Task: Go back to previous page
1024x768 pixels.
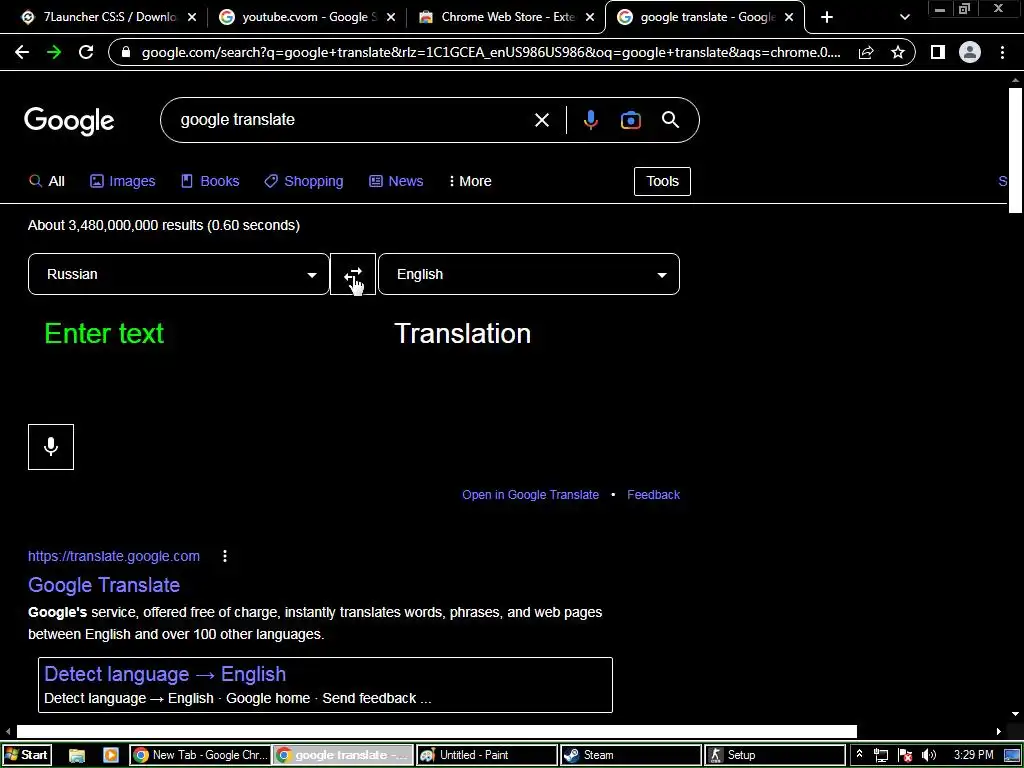Action: pos(22,52)
